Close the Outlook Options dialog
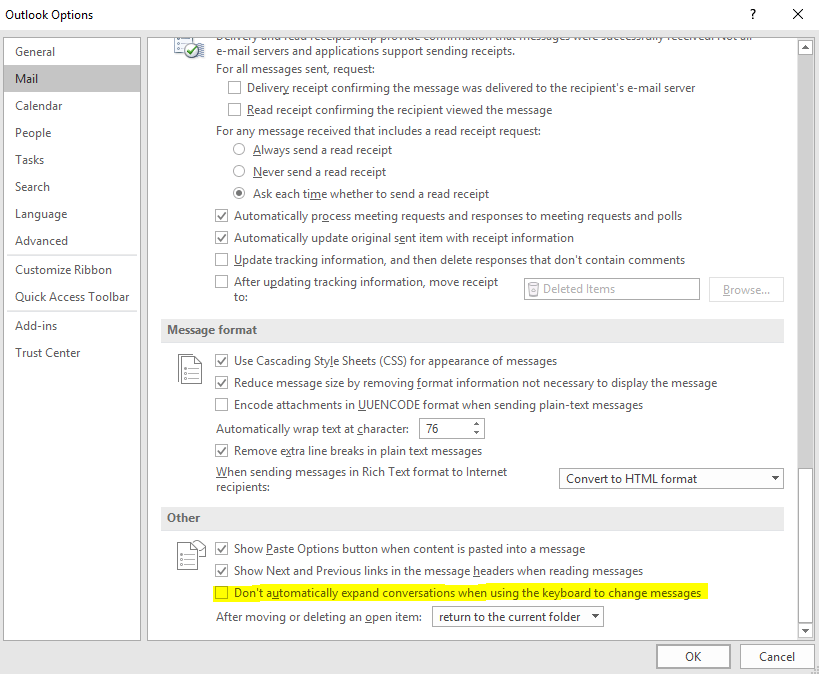Viewport: 819px width, 674px height. (x=798, y=14)
